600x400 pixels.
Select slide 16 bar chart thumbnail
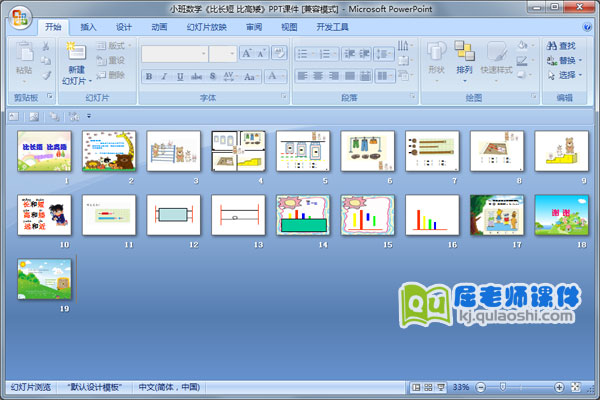[432, 215]
